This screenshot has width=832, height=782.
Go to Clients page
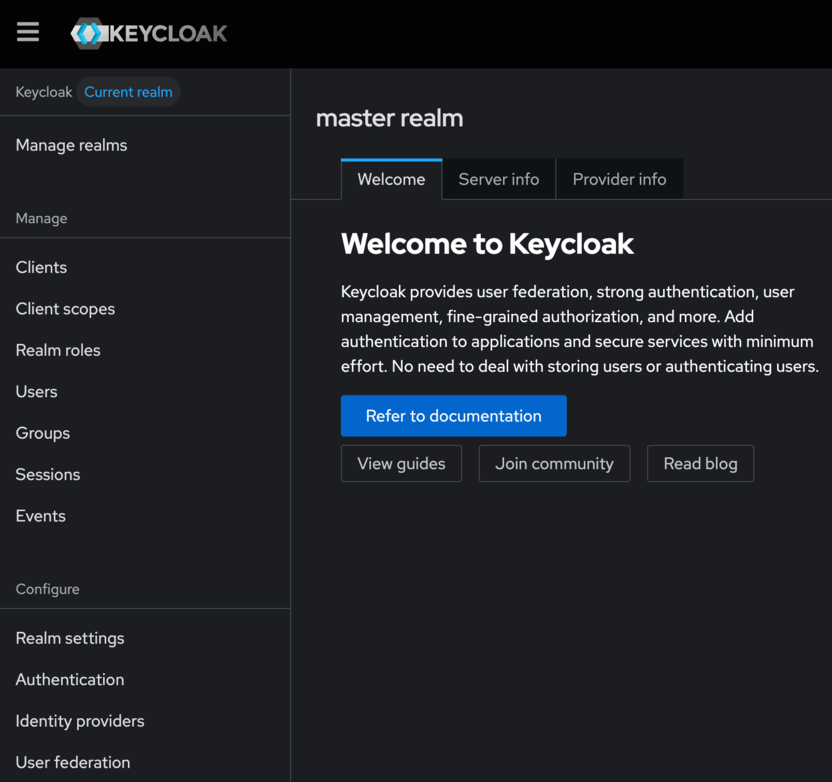[x=41, y=267]
